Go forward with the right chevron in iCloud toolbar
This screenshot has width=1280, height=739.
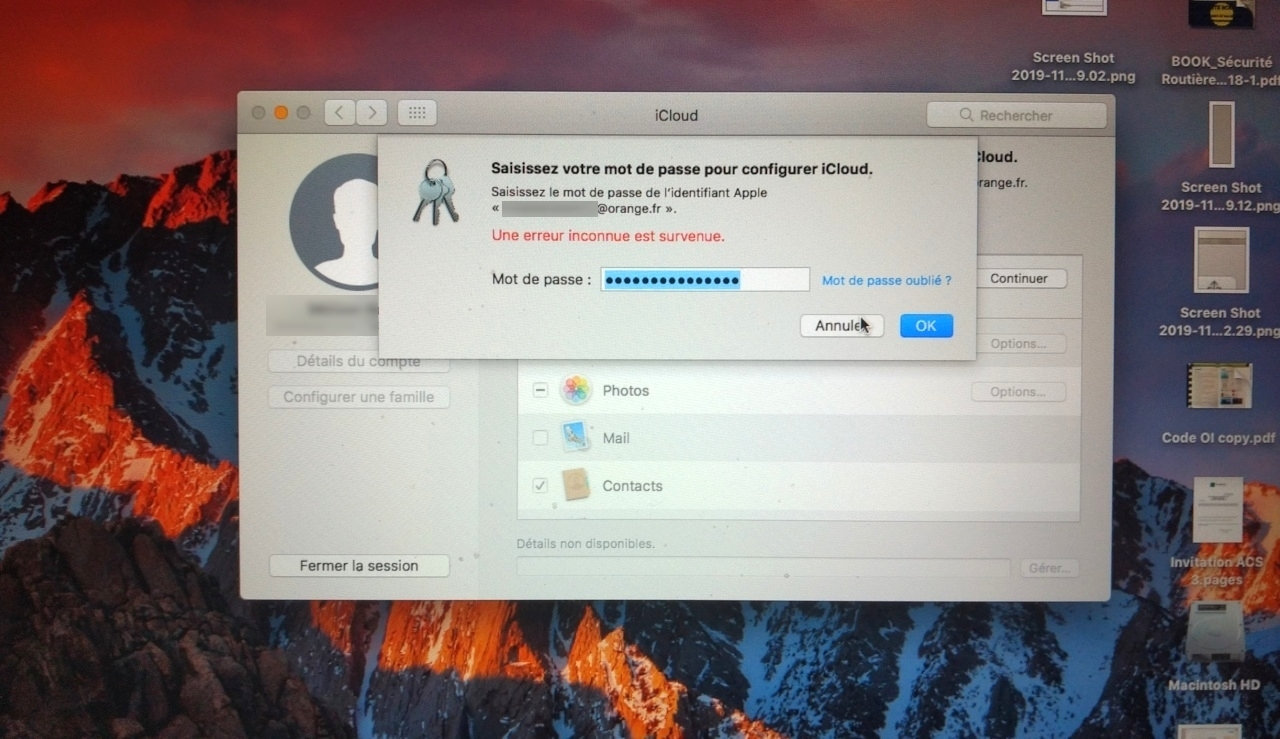coord(372,113)
